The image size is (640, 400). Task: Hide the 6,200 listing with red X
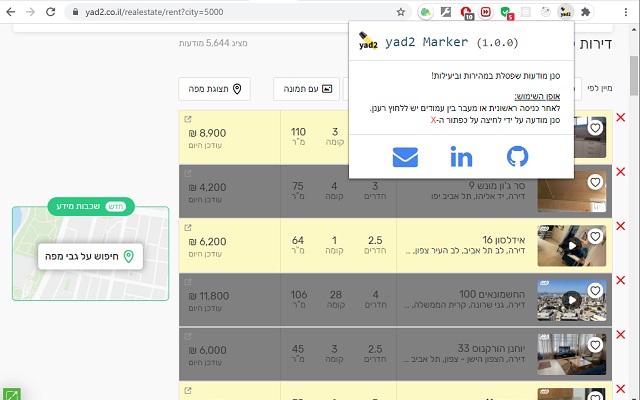click(x=621, y=226)
